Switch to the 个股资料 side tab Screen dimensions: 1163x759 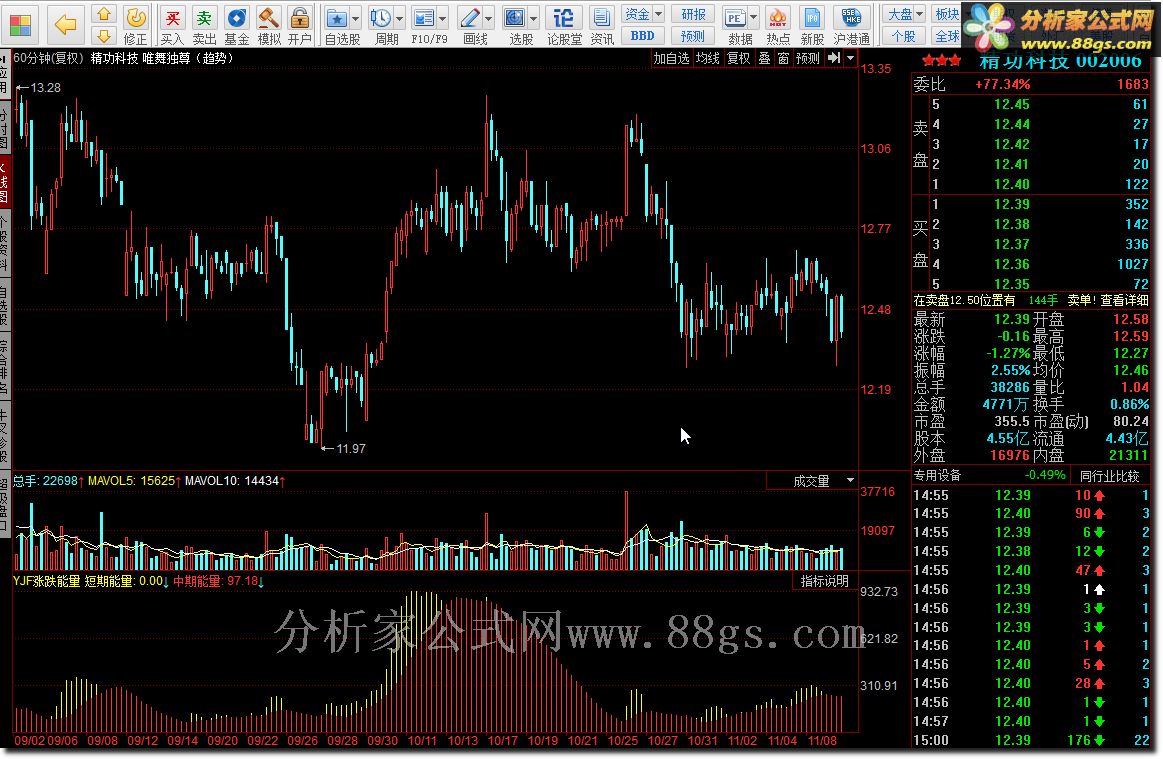click(x=4, y=243)
